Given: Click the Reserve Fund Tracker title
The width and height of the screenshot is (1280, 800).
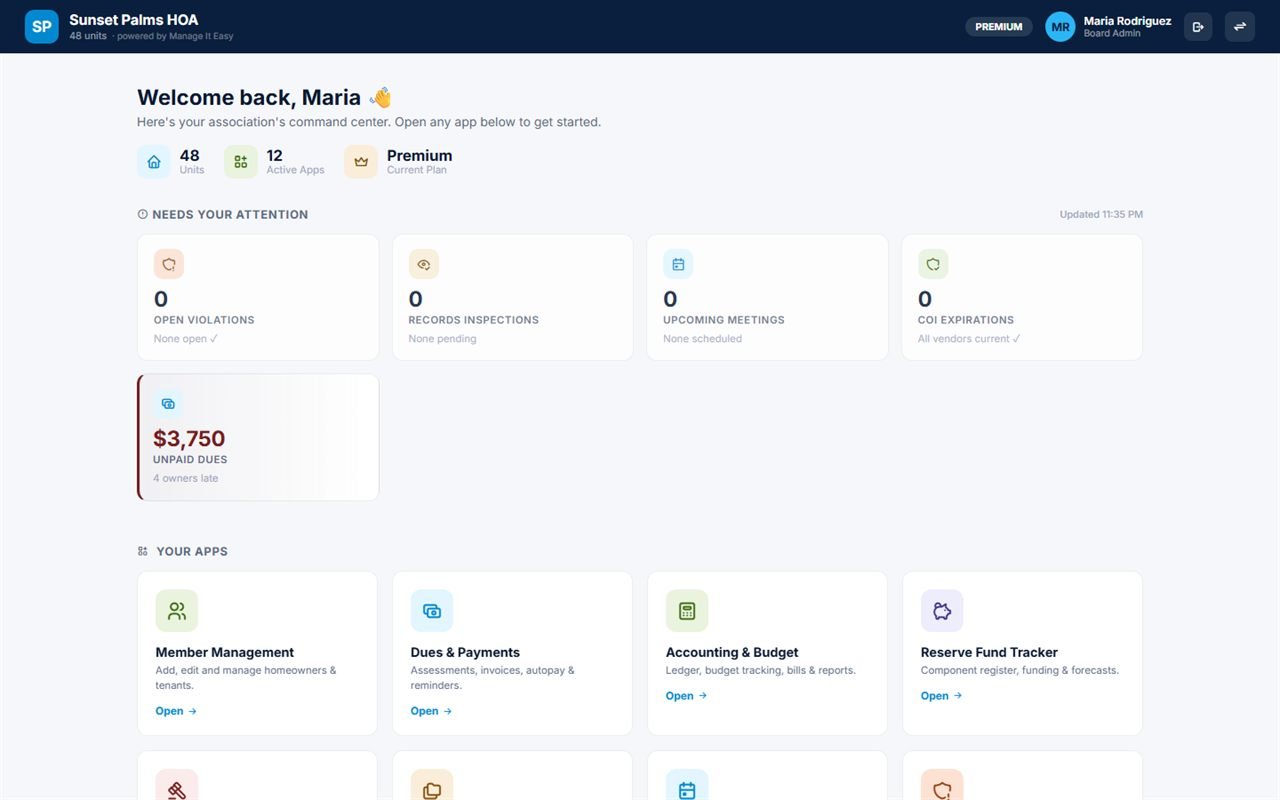Looking at the screenshot, I should (989, 652).
